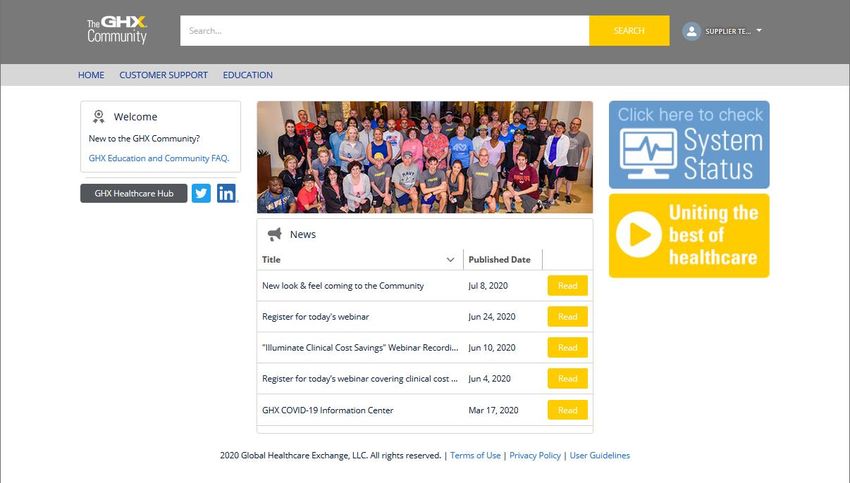Click the News megaphone icon
This screenshot has width=850, height=483.
(x=275, y=234)
